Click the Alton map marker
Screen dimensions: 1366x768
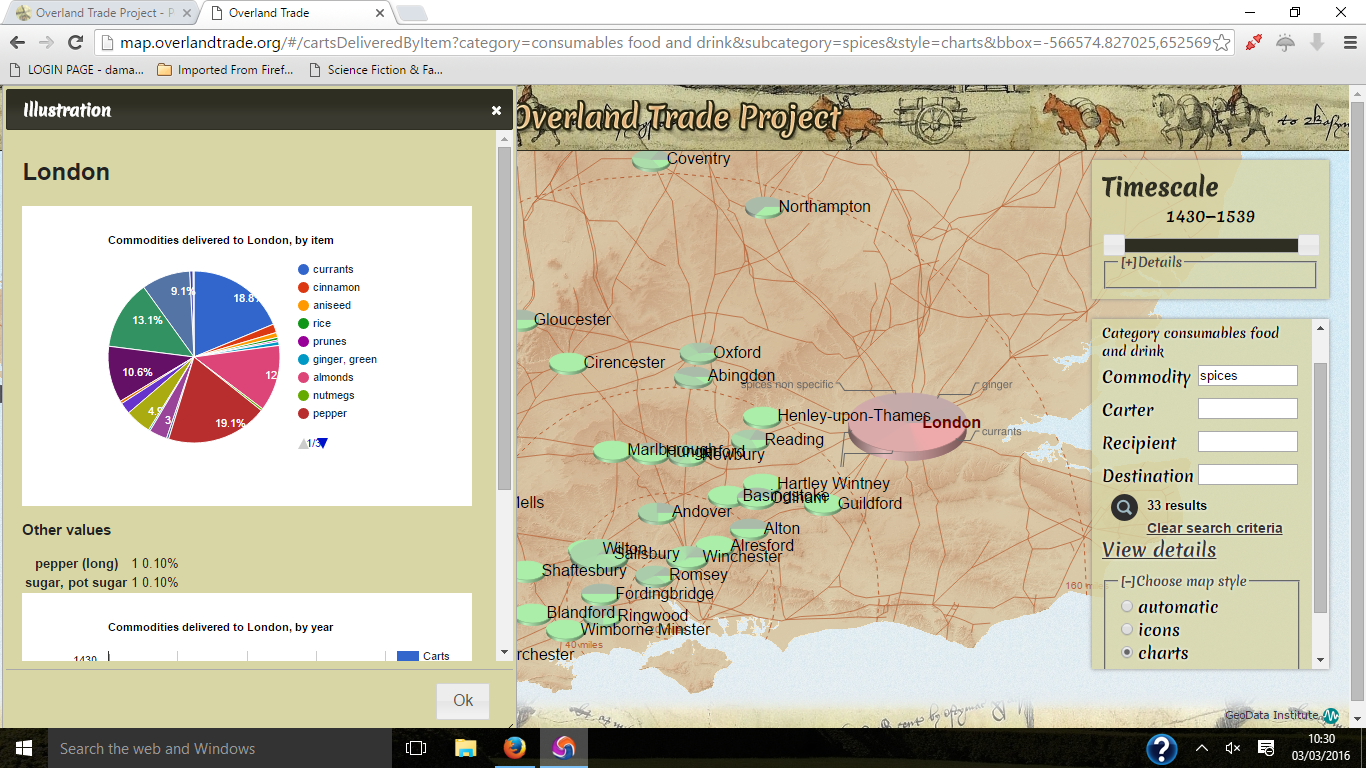pos(748,530)
